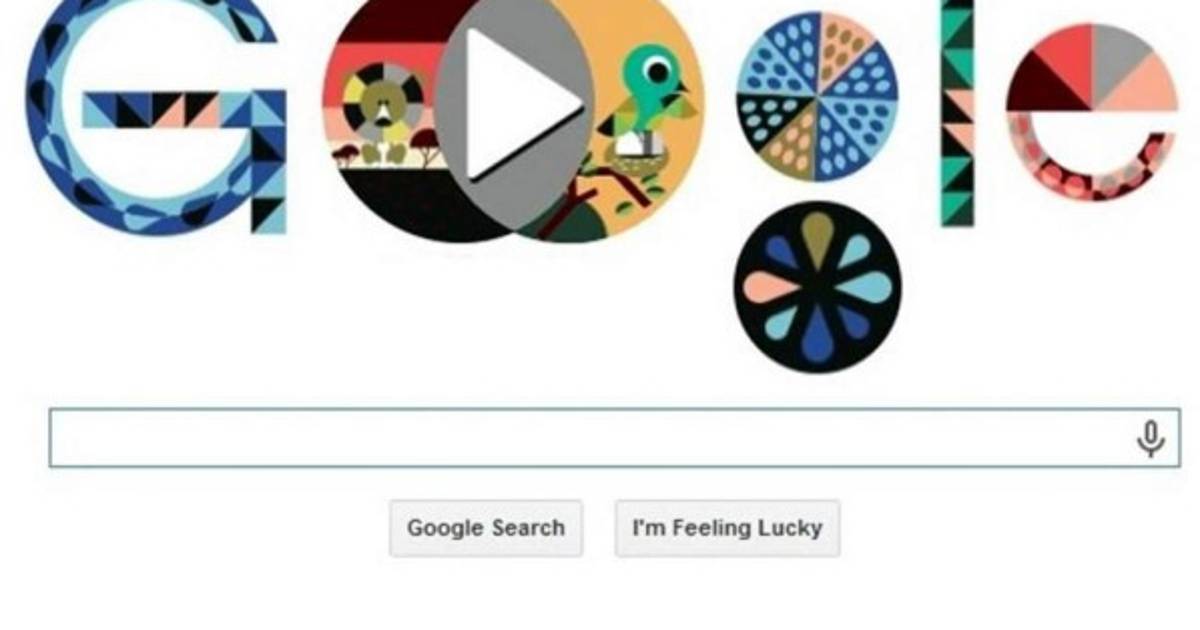The image size is (1200, 630).
Task: Activate voice search microphone icon
Action: pyautogui.click(x=1151, y=438)
